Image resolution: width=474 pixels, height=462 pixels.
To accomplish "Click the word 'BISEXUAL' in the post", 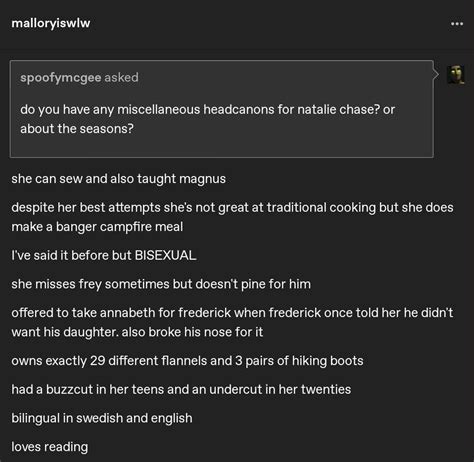I will tap(165, 256).
